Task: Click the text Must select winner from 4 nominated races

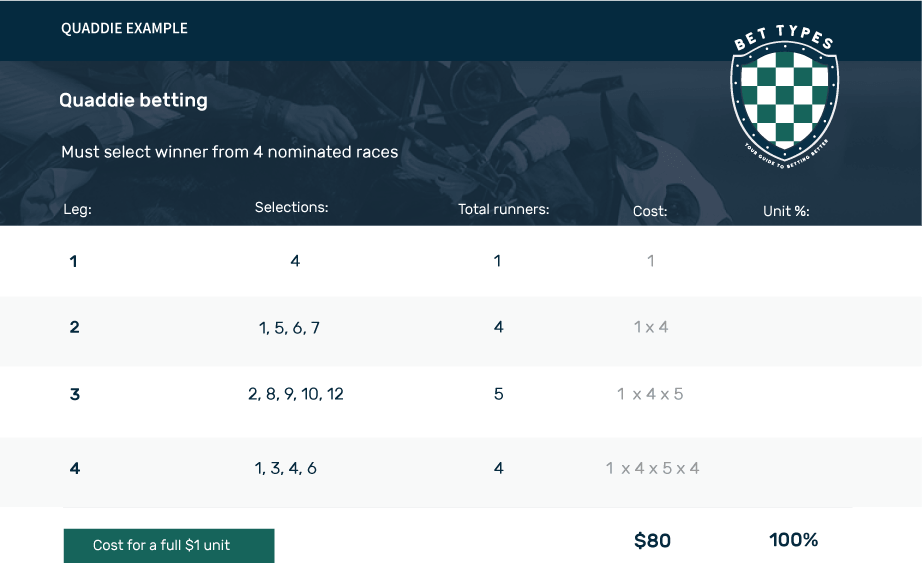Action: pos(229,152)
